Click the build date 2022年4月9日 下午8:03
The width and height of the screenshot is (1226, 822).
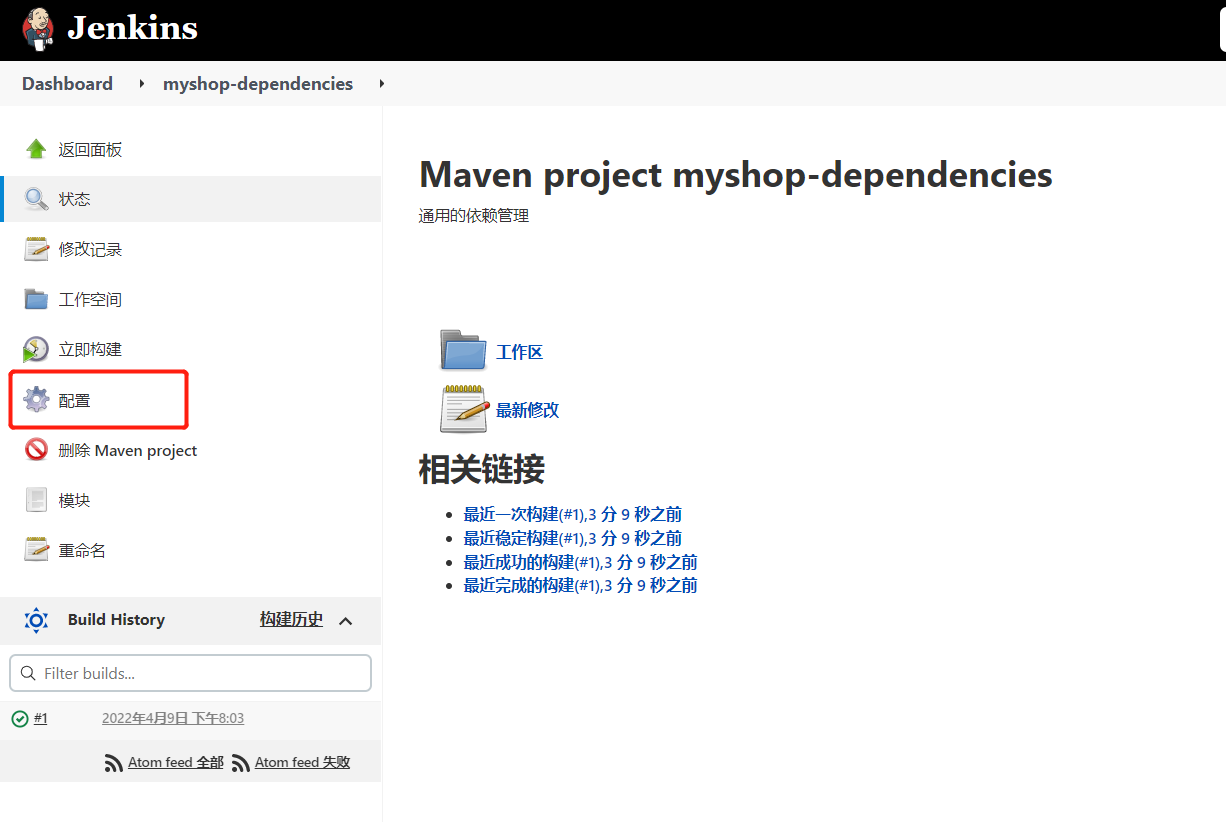(x=173, y=718)
